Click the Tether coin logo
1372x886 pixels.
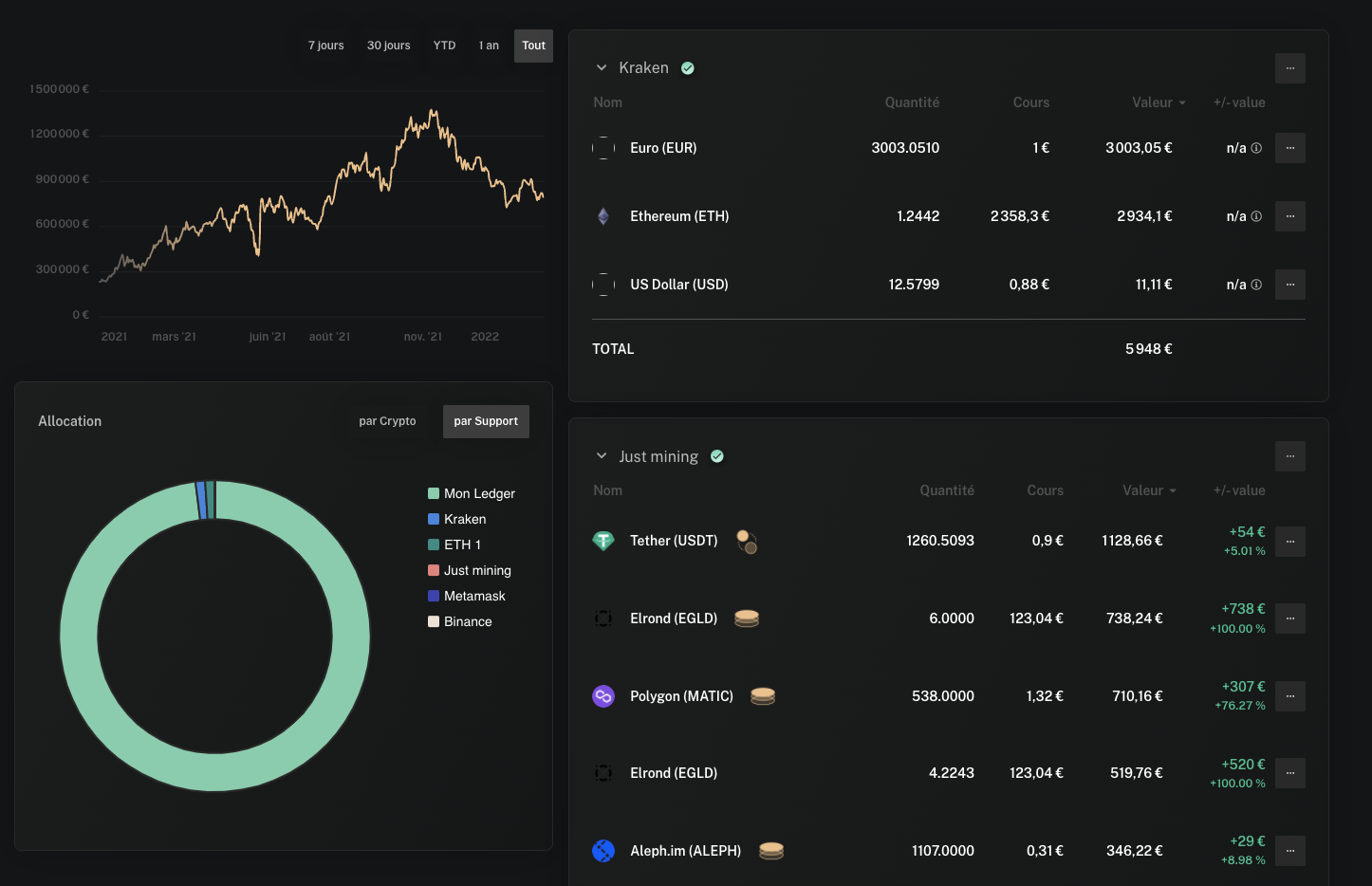pos(603,541)
